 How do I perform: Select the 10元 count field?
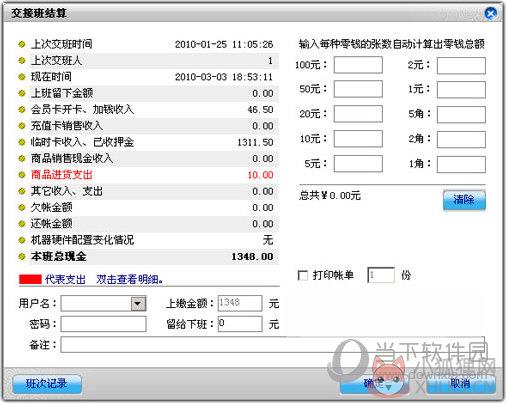358,139
